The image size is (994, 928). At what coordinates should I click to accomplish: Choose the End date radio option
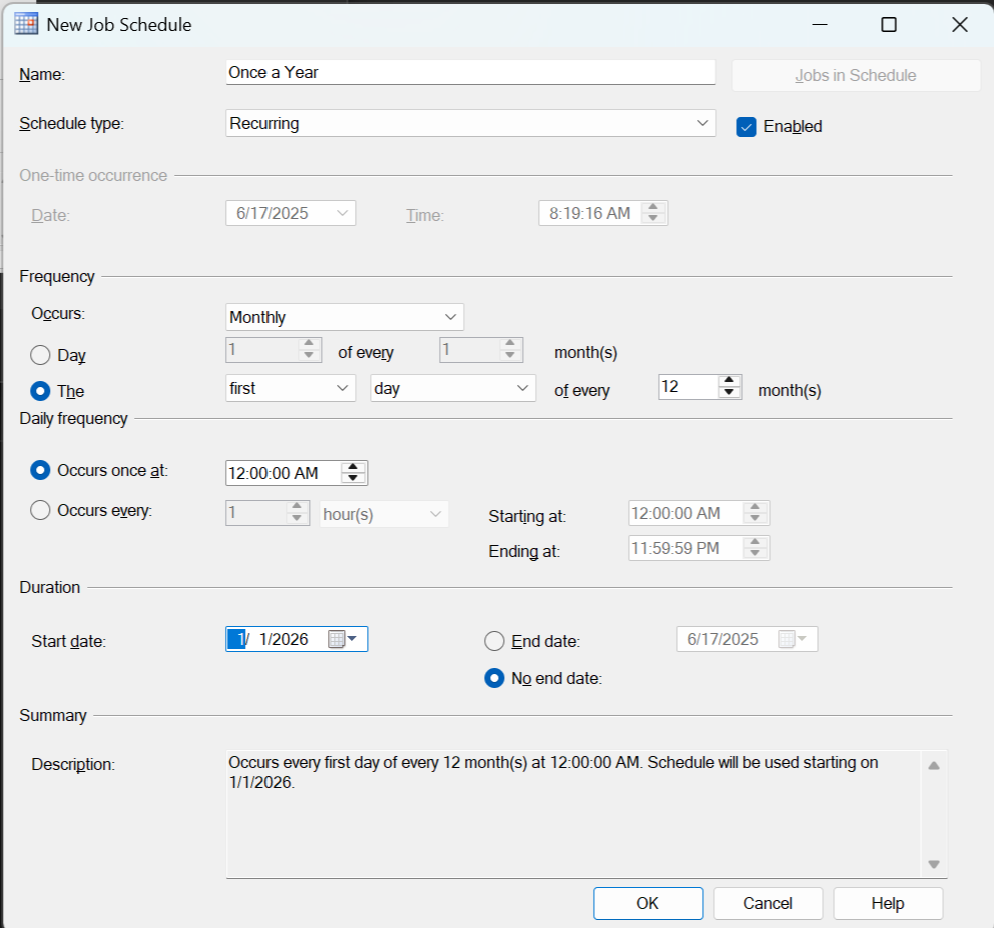tap(494, 641)
